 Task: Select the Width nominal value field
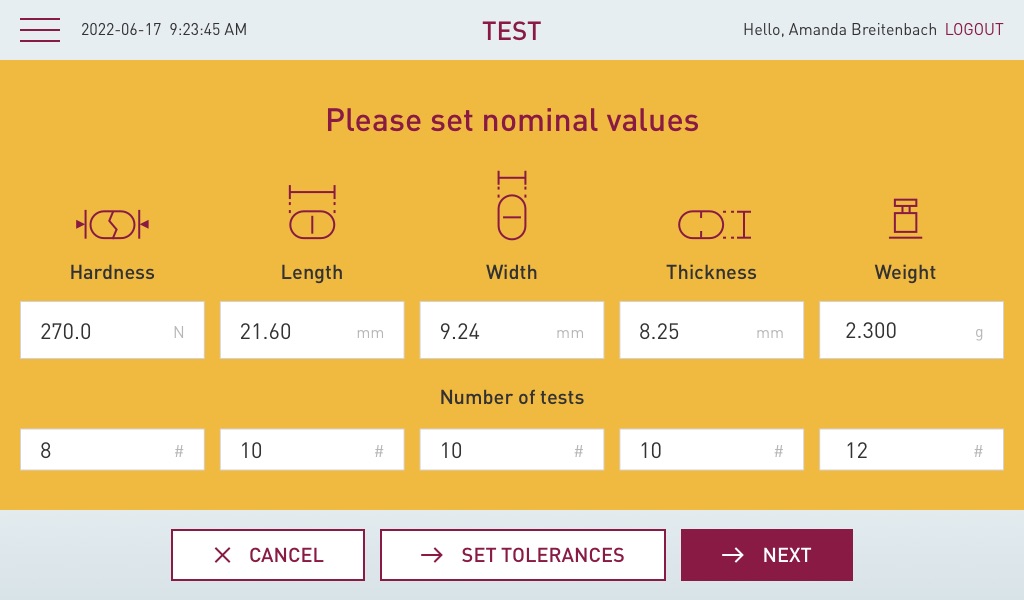(x=512, y=331)
